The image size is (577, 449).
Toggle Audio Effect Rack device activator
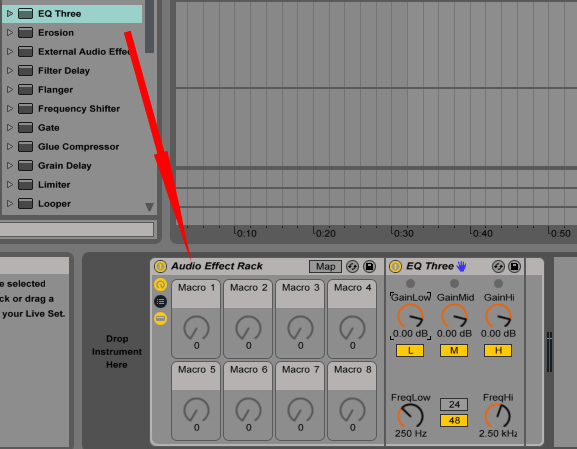pyautogui.click(x=160, y=266)
